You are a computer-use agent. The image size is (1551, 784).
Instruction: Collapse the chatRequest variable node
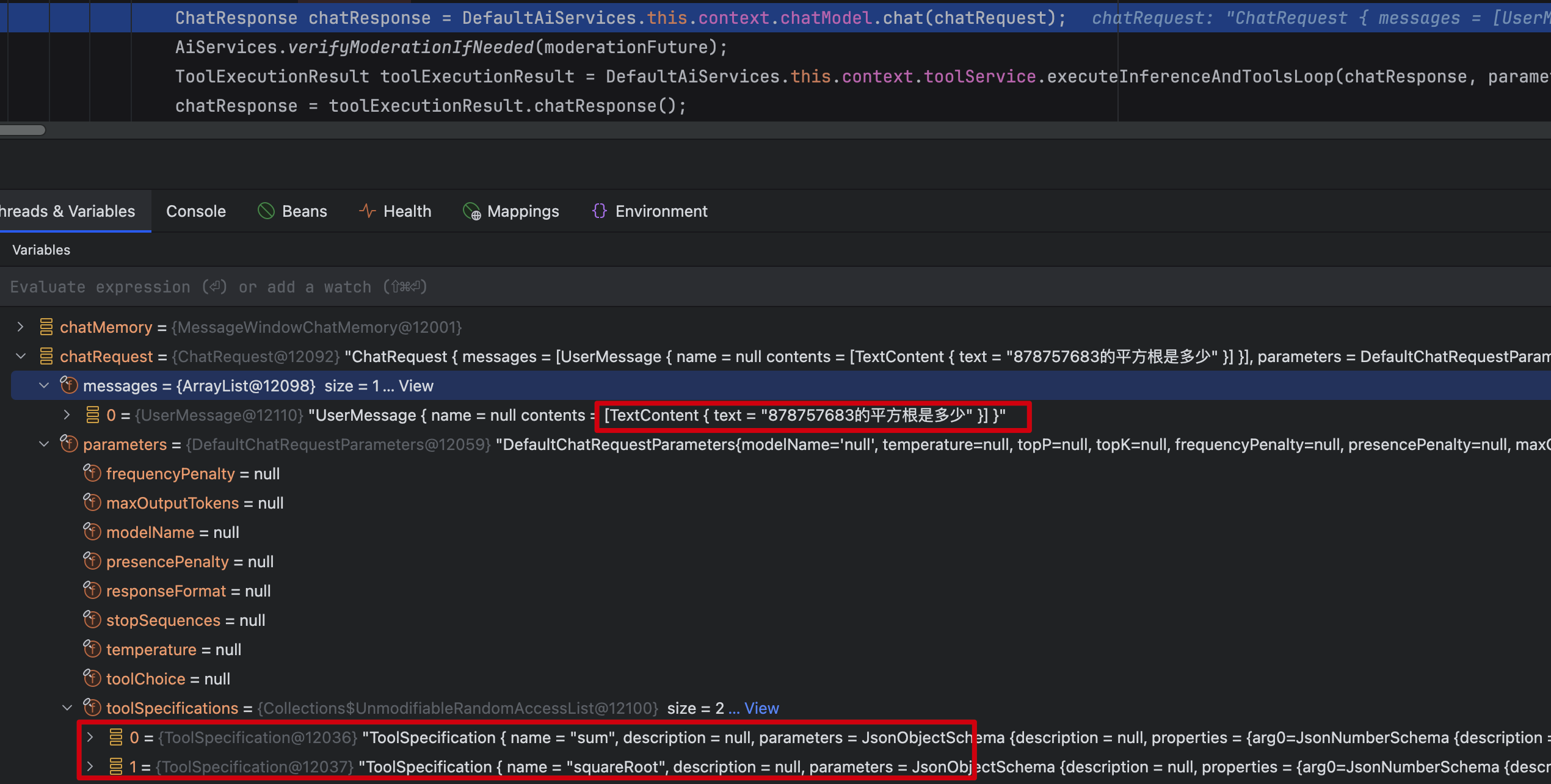[20, 357]
